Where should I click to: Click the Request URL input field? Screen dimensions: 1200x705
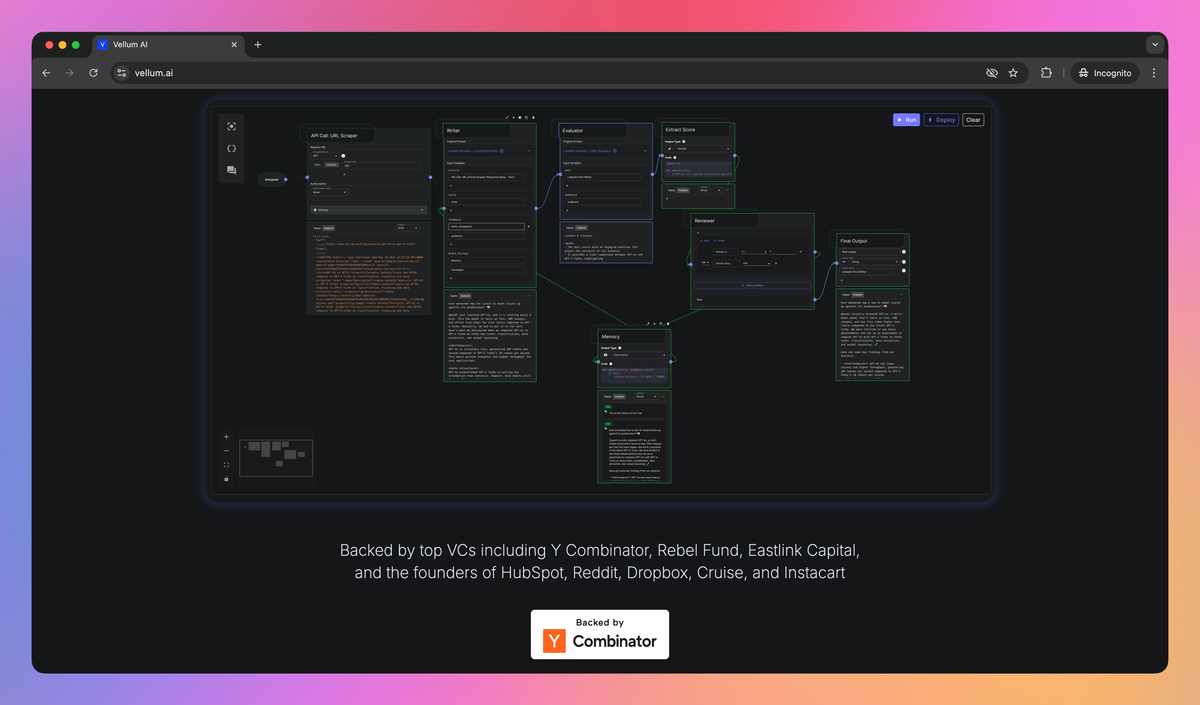[381, 166]
